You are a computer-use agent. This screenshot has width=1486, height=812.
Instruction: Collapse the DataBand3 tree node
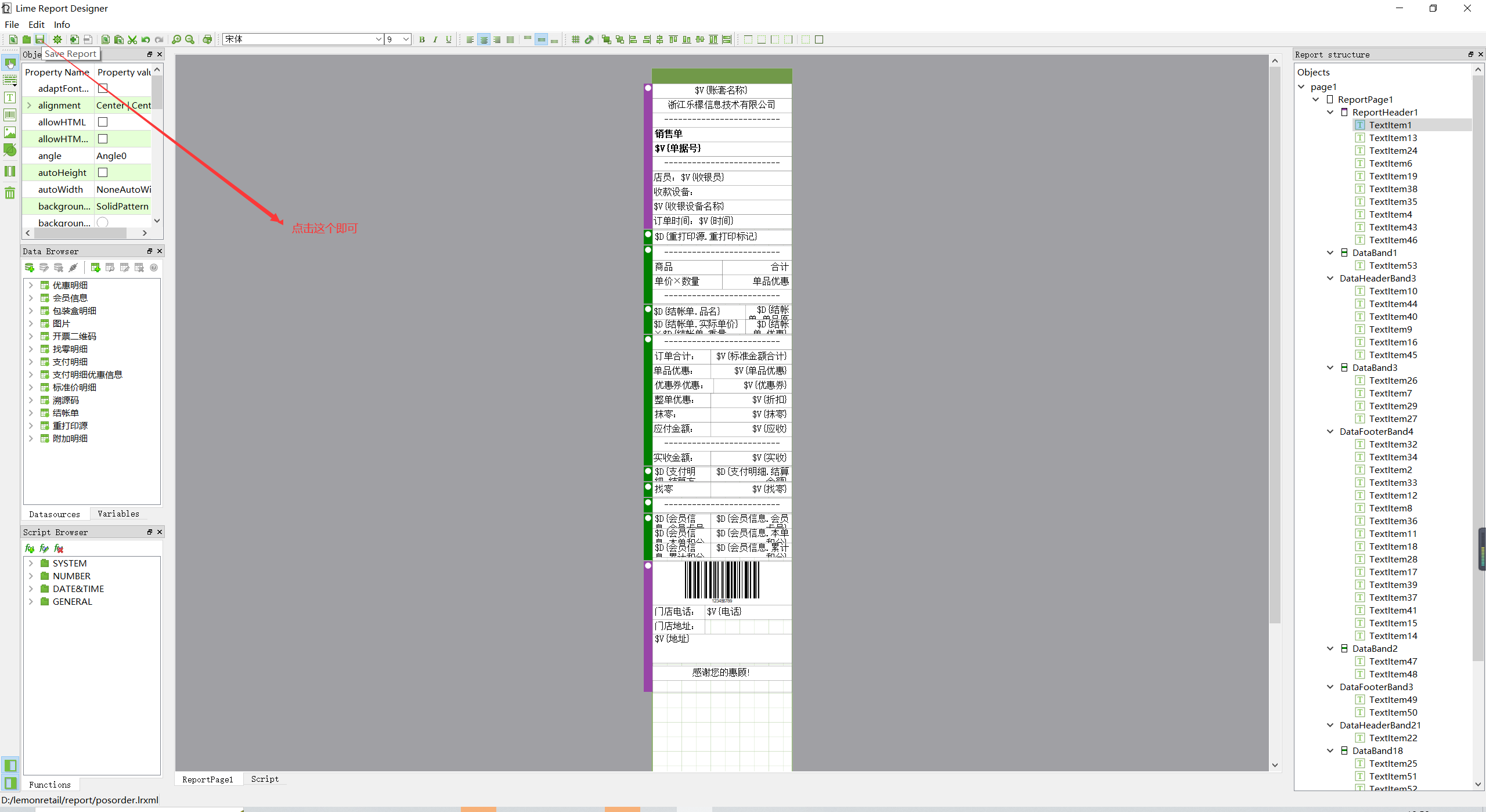(x=1330, y=367)
